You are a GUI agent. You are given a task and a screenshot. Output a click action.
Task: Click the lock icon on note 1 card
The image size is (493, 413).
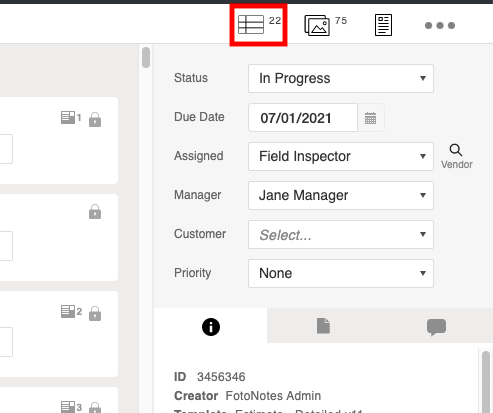pyautogui.click(x=95, y=119)
